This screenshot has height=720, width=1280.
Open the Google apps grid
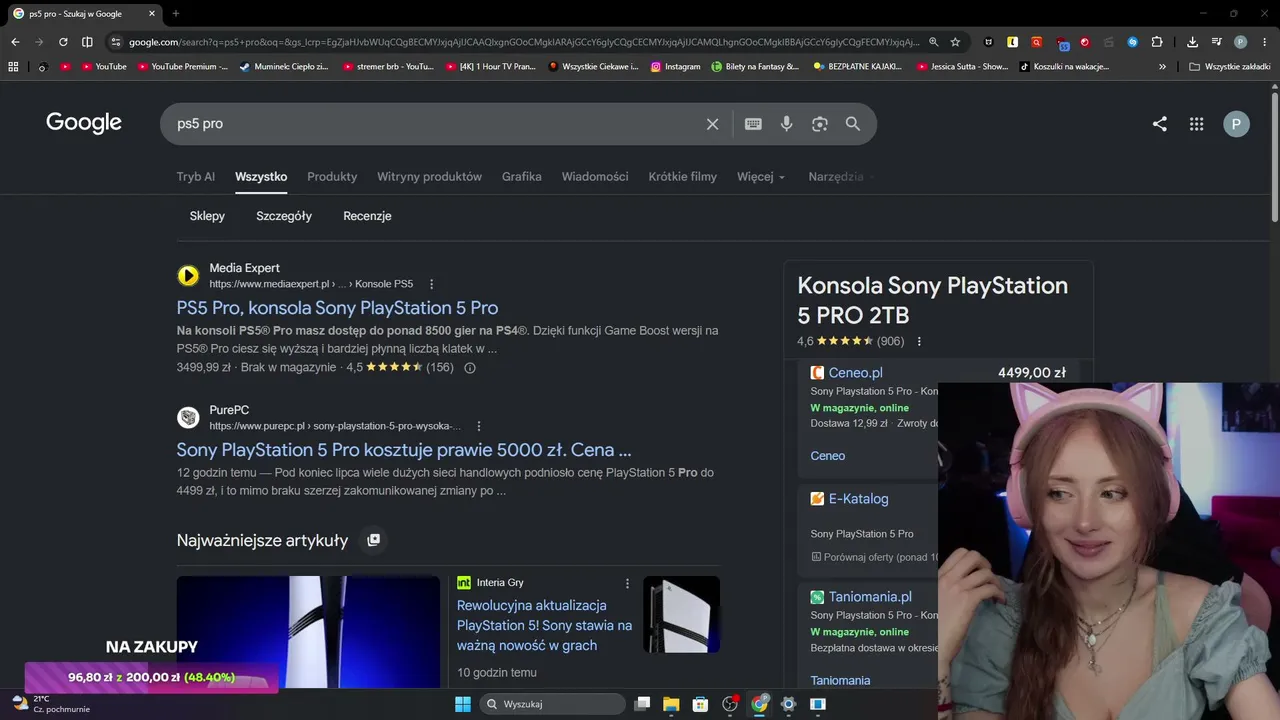[1196, 124]
